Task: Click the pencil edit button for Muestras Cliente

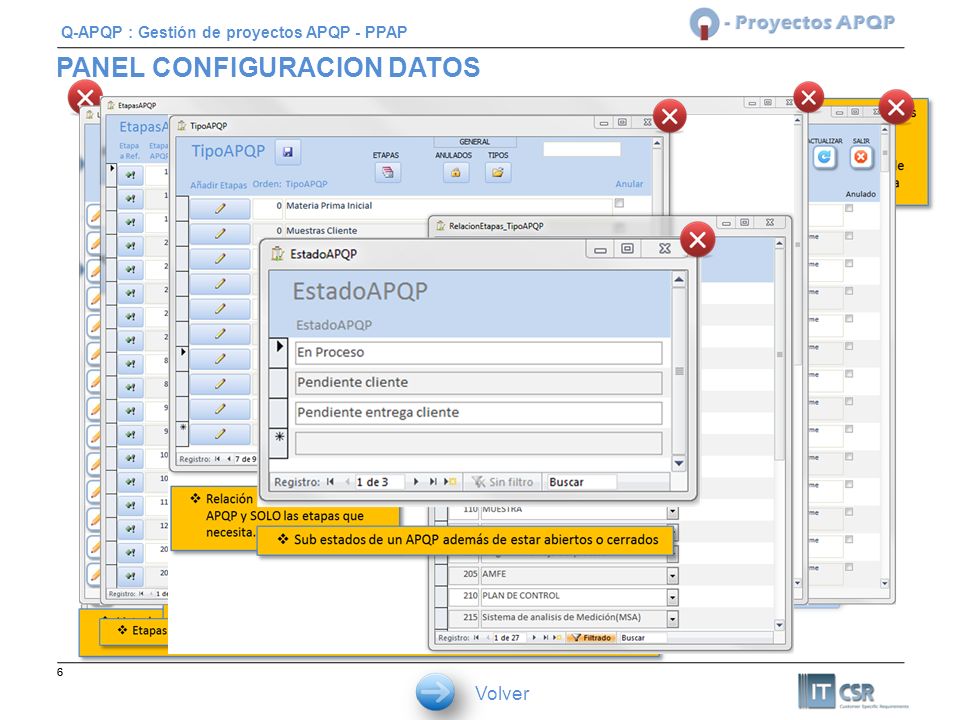Action: pyautogui.click(x=220, y=233)
